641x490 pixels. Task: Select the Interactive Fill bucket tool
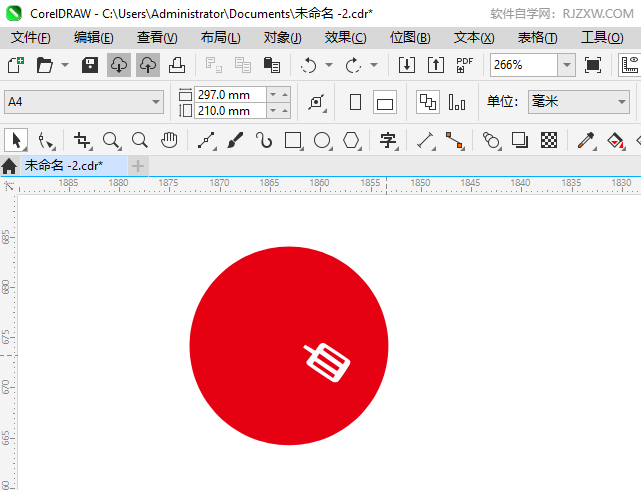pos(616,141)
